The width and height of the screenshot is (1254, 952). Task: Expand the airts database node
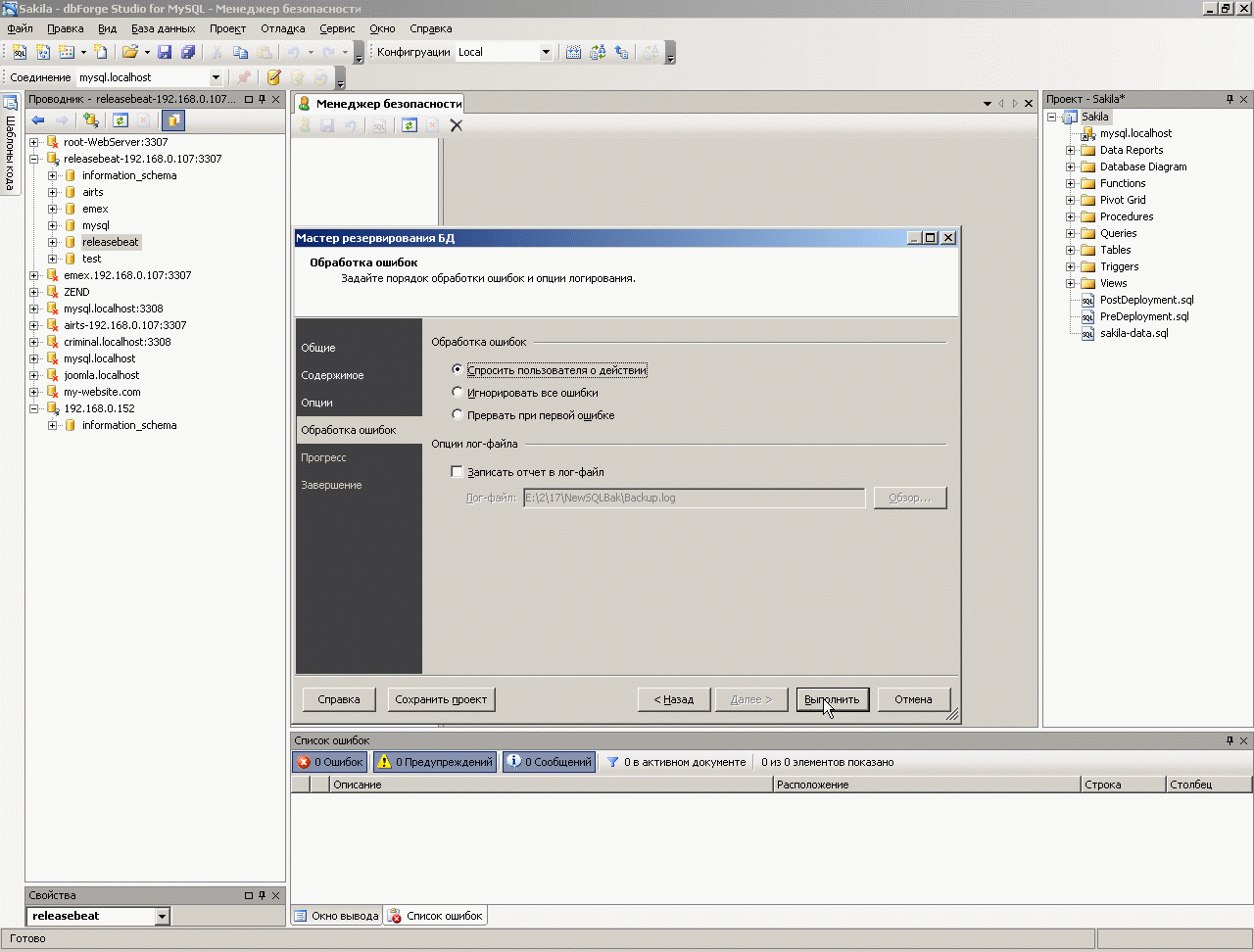pos(53,192)
